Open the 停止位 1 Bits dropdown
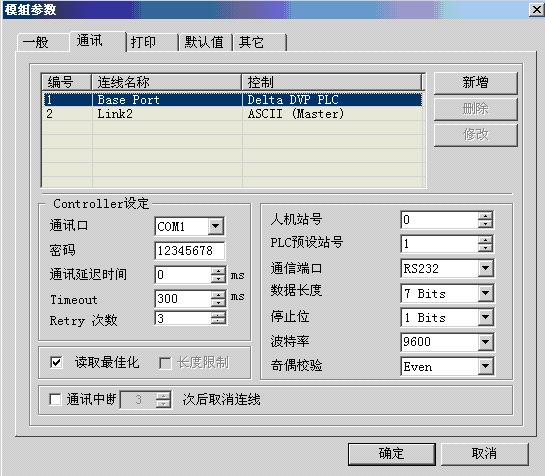Image resolution: width=545 pixels, height=476 pixels. pyautogui.click(x=485, y=317)
